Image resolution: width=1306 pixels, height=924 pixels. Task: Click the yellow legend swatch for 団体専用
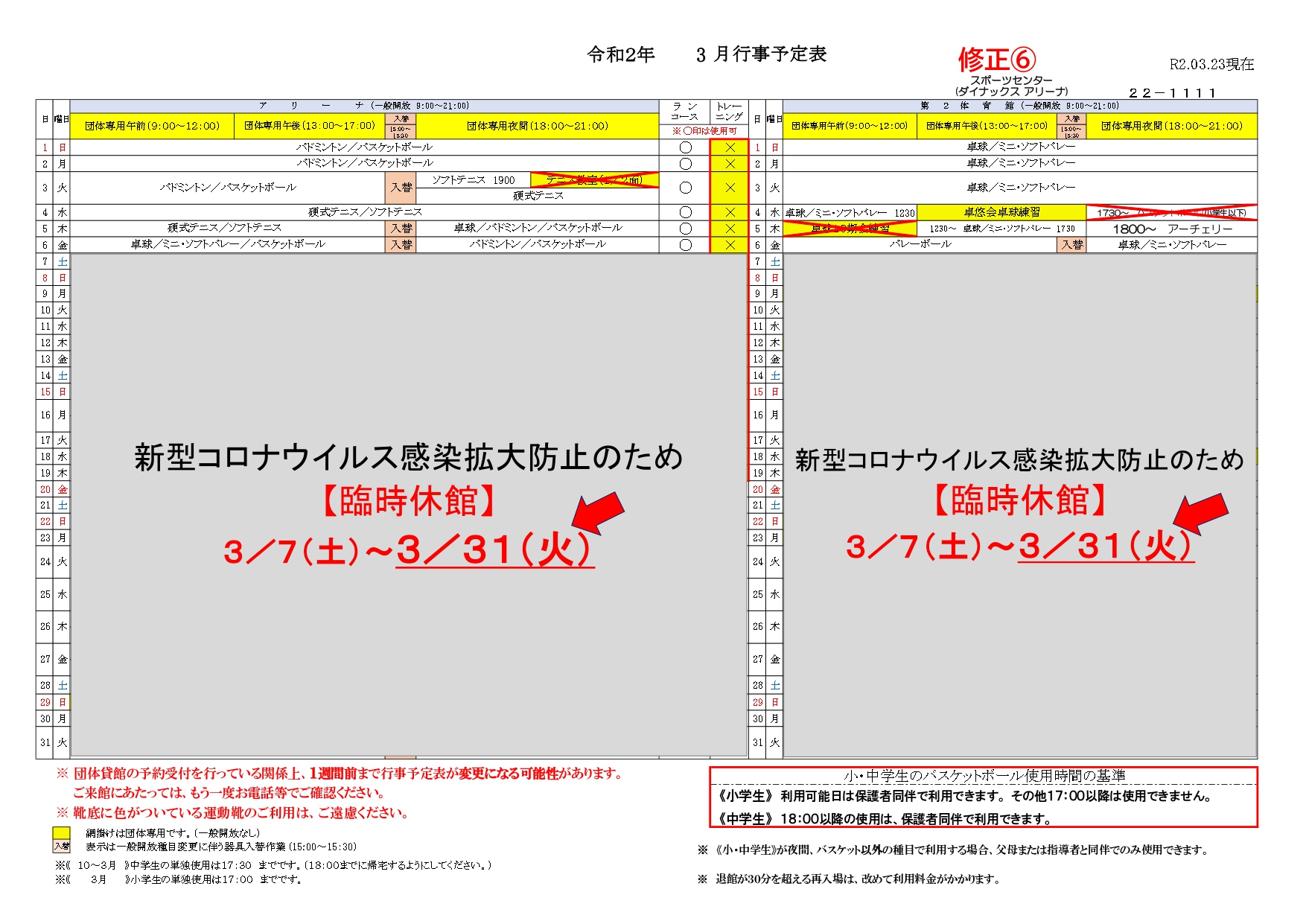coord(61,833)
